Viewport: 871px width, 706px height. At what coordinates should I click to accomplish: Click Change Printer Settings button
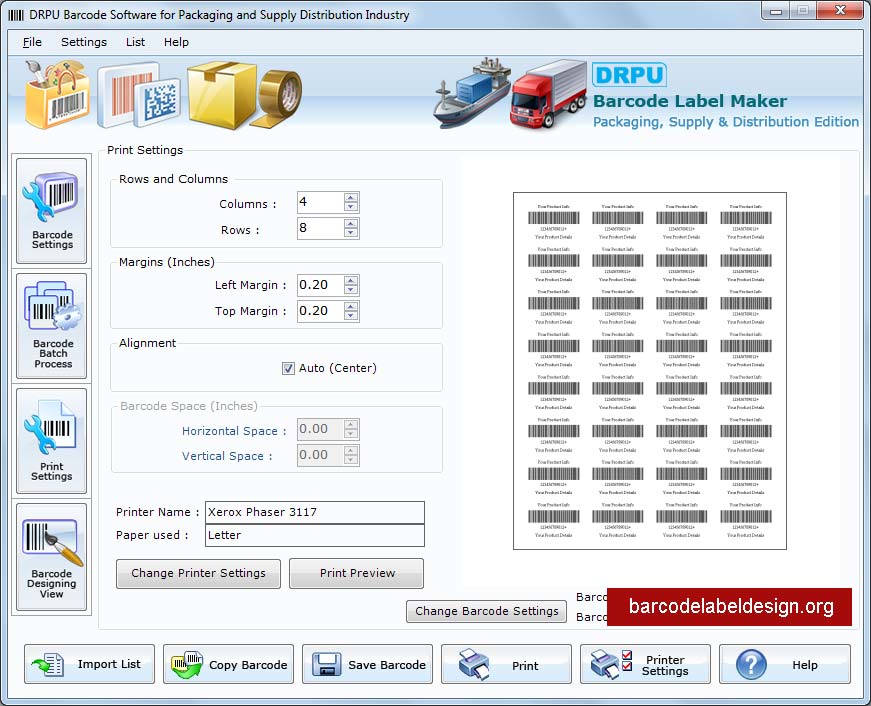[x=198, y=573]
